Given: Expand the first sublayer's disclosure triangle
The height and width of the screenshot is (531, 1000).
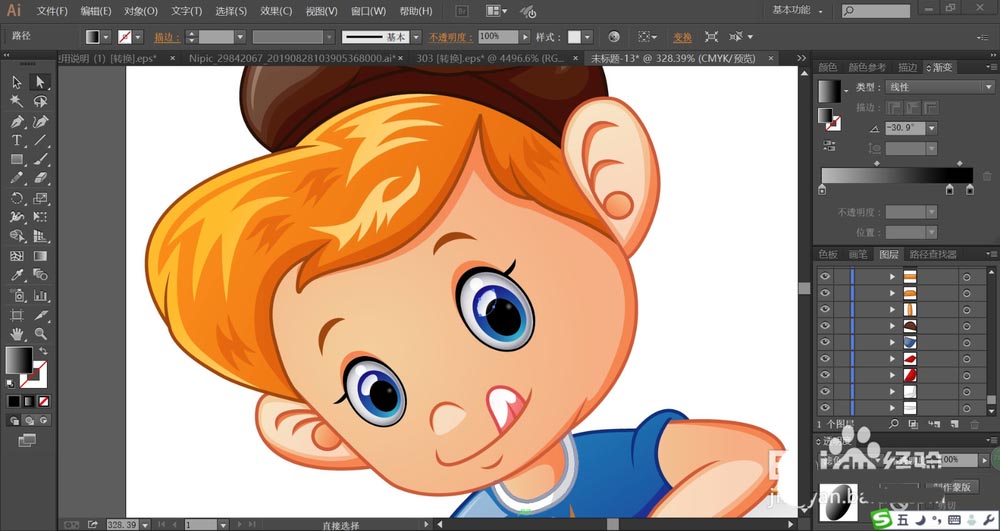Looking at the screenshot, I should click(892, 277).
